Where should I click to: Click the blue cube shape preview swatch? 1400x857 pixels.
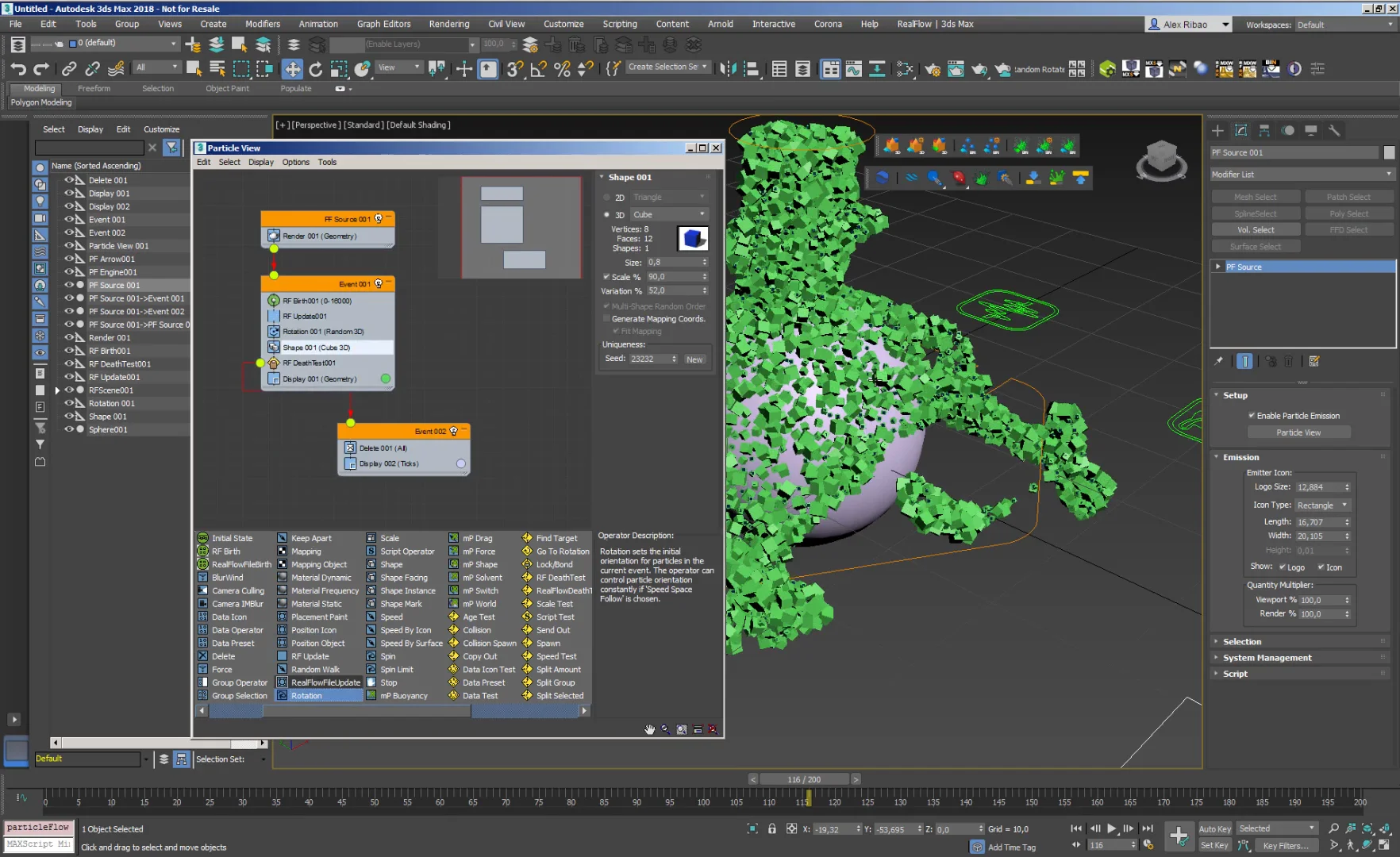coord(693,238)
